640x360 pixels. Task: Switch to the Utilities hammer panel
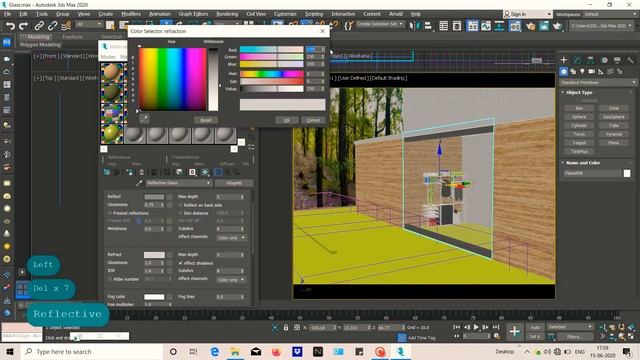[x=631, y=60]
